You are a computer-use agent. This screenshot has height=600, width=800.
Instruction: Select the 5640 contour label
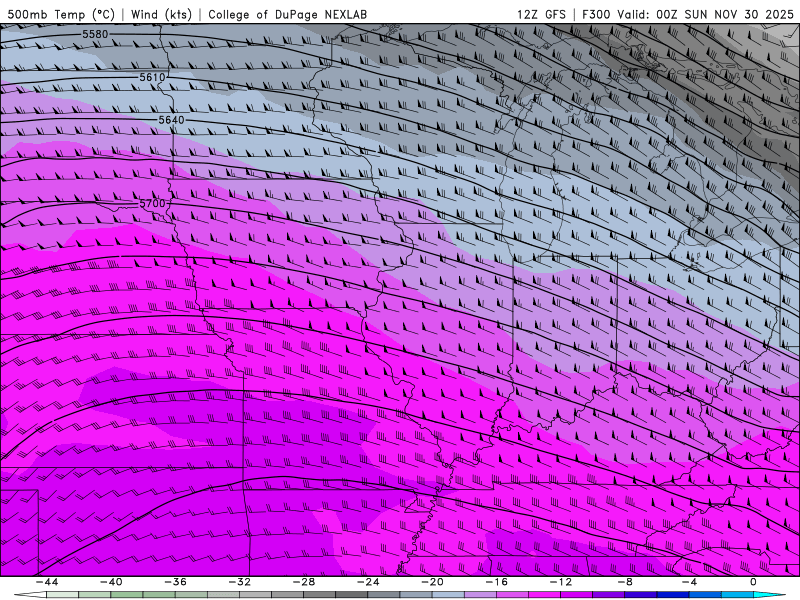click(171, 120)
